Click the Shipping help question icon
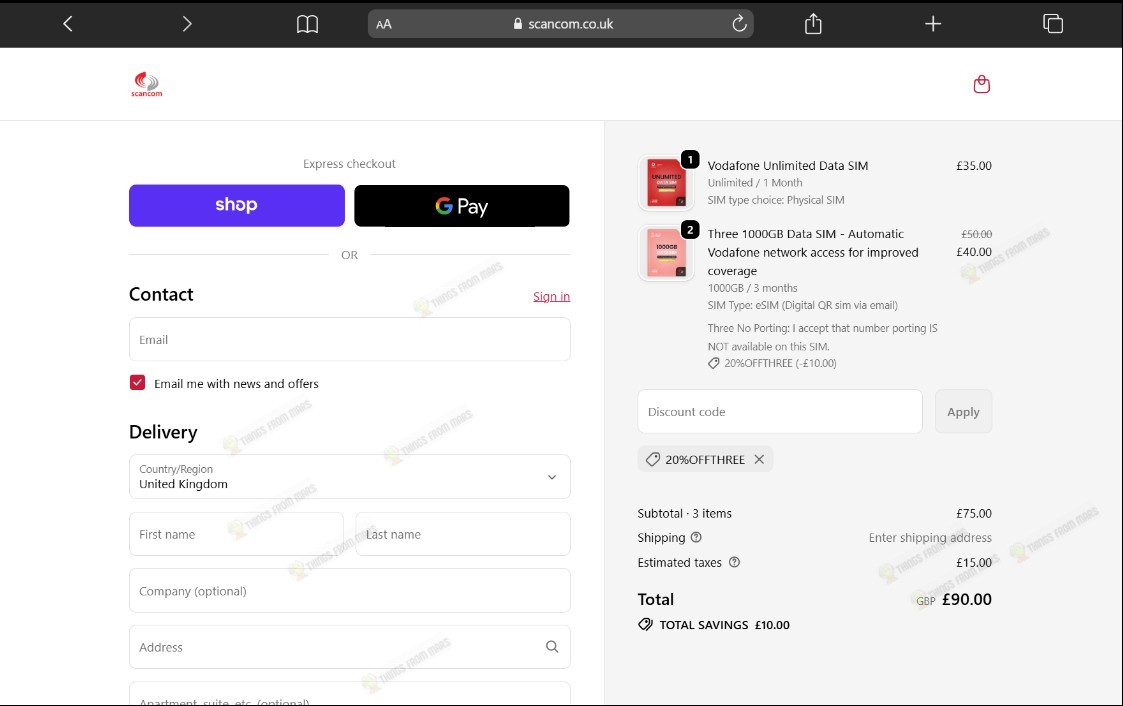Image resolution: width=1123 pixels, height=706 pixels. [696, 537]
